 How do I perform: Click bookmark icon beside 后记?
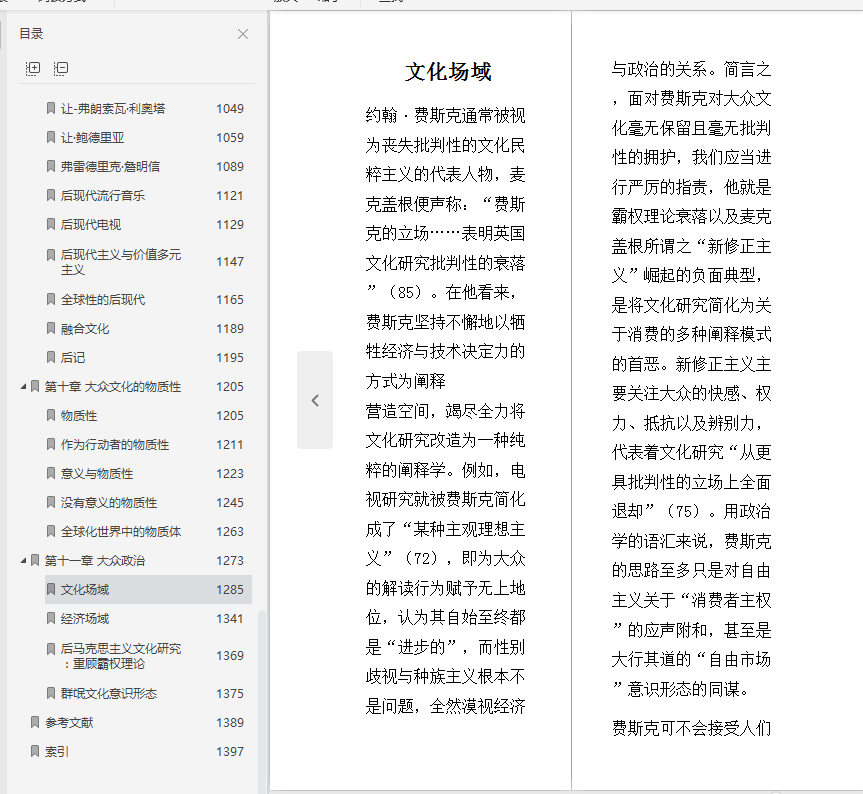(x=51, y=358)
